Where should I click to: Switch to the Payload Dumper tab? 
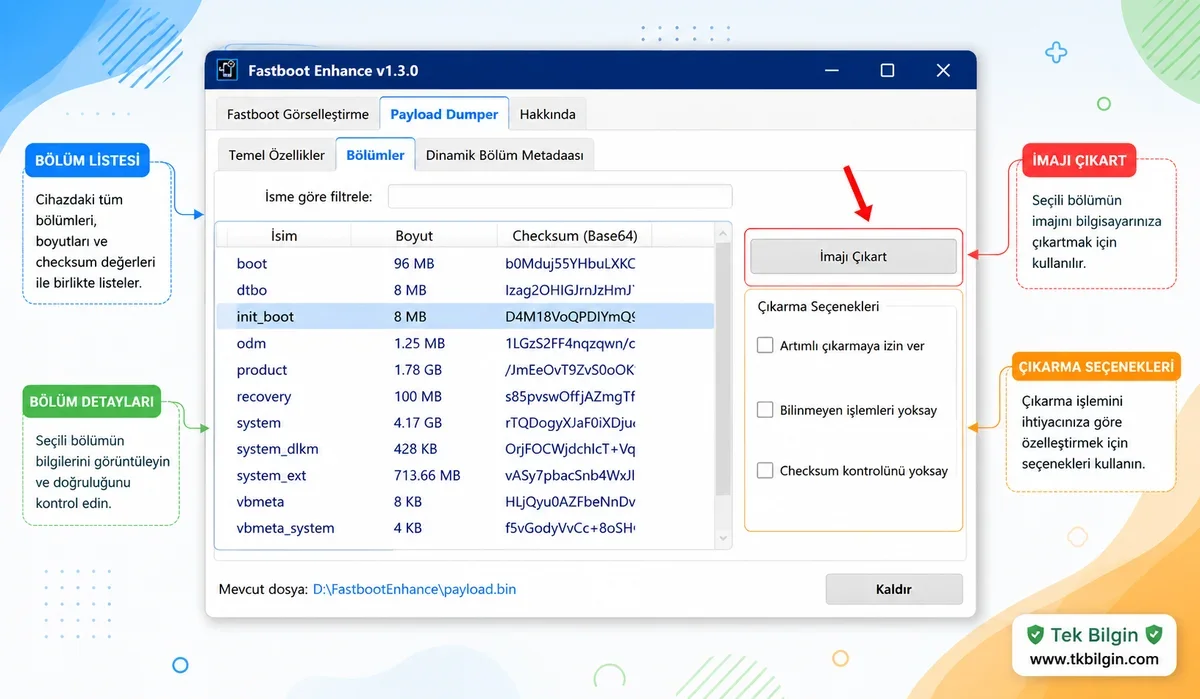[444, 114]
